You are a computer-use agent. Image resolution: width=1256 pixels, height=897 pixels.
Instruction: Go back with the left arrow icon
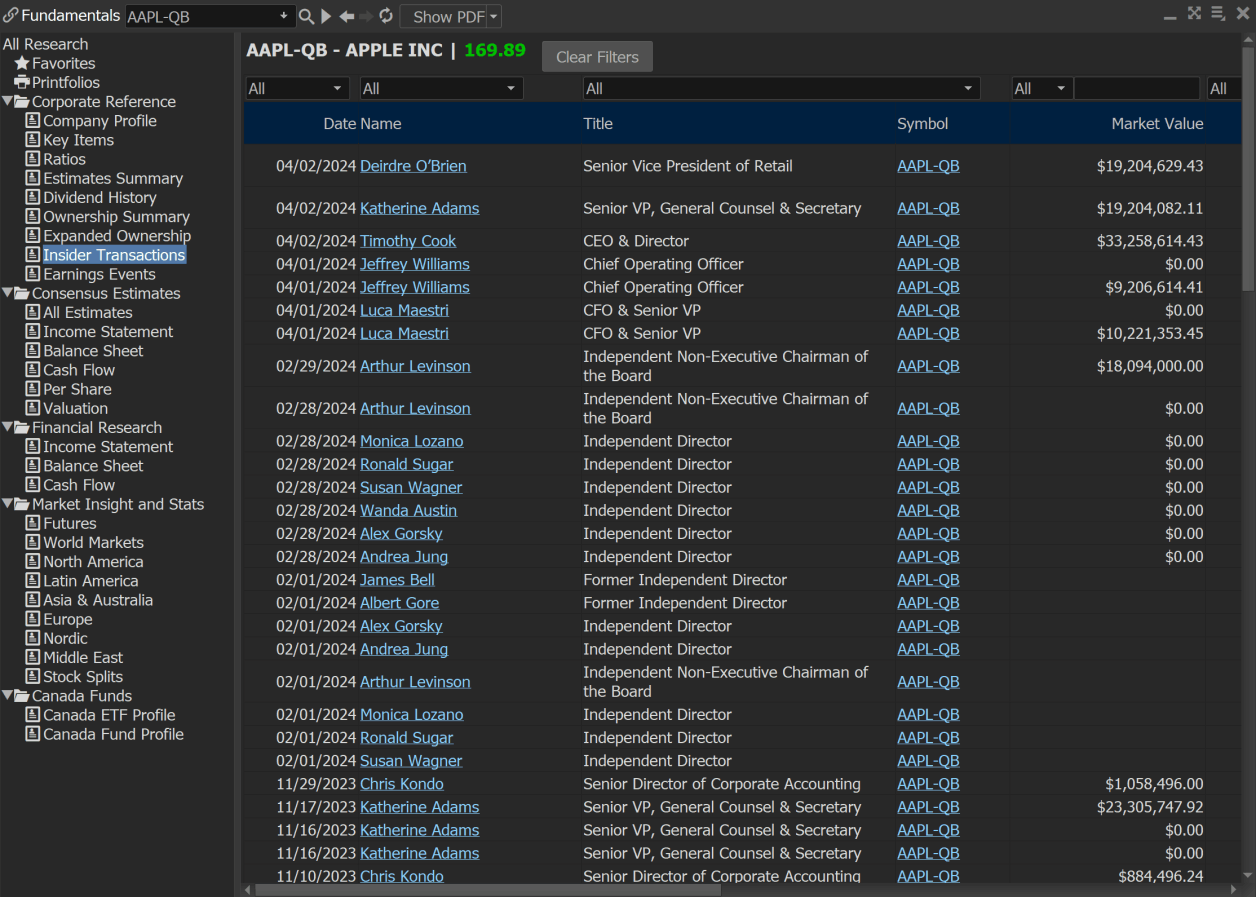[x=347, y=17]
